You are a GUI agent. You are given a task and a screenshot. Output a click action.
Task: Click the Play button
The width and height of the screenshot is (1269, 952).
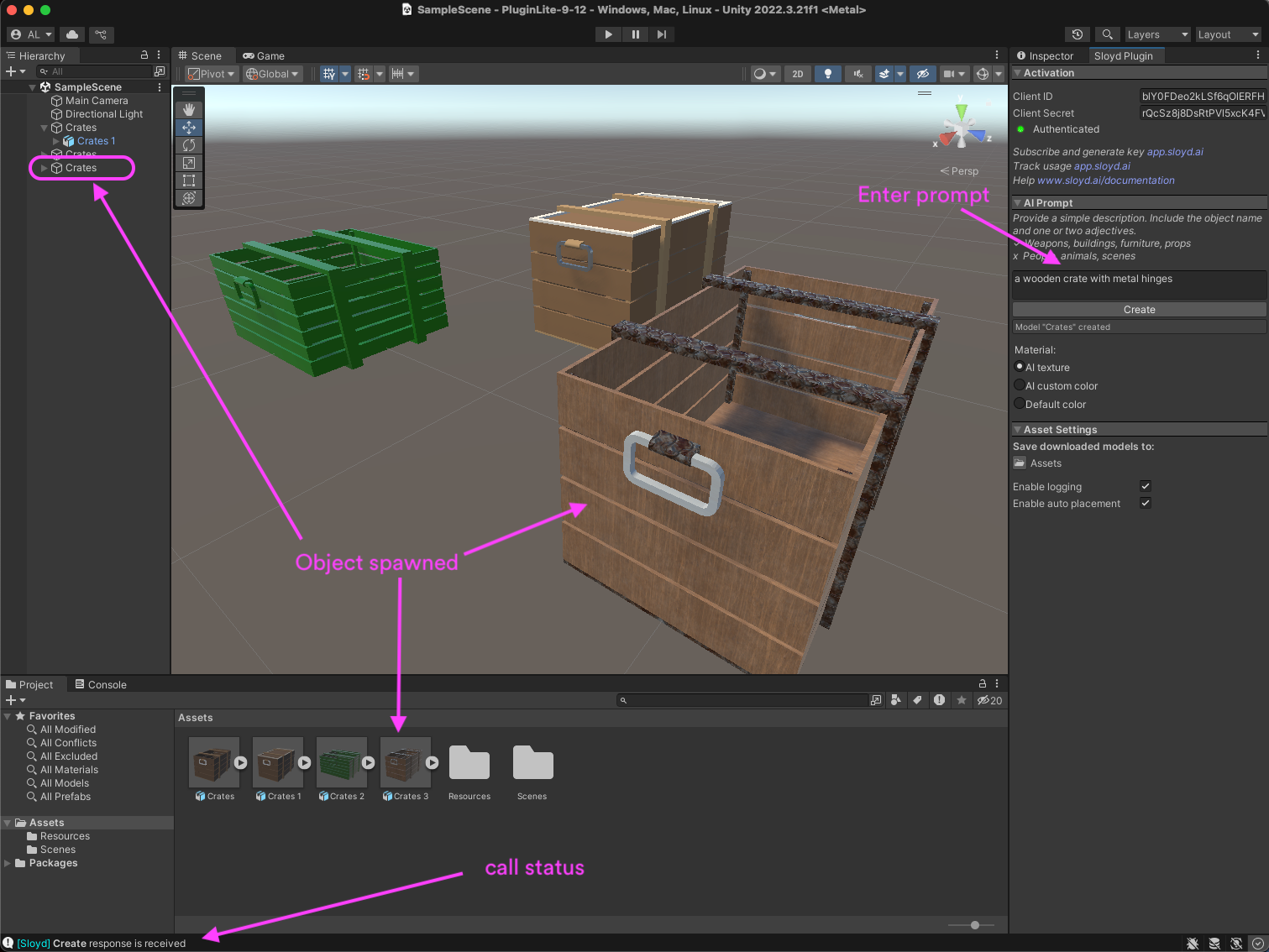pyautogui.click(x=608, y=34)
